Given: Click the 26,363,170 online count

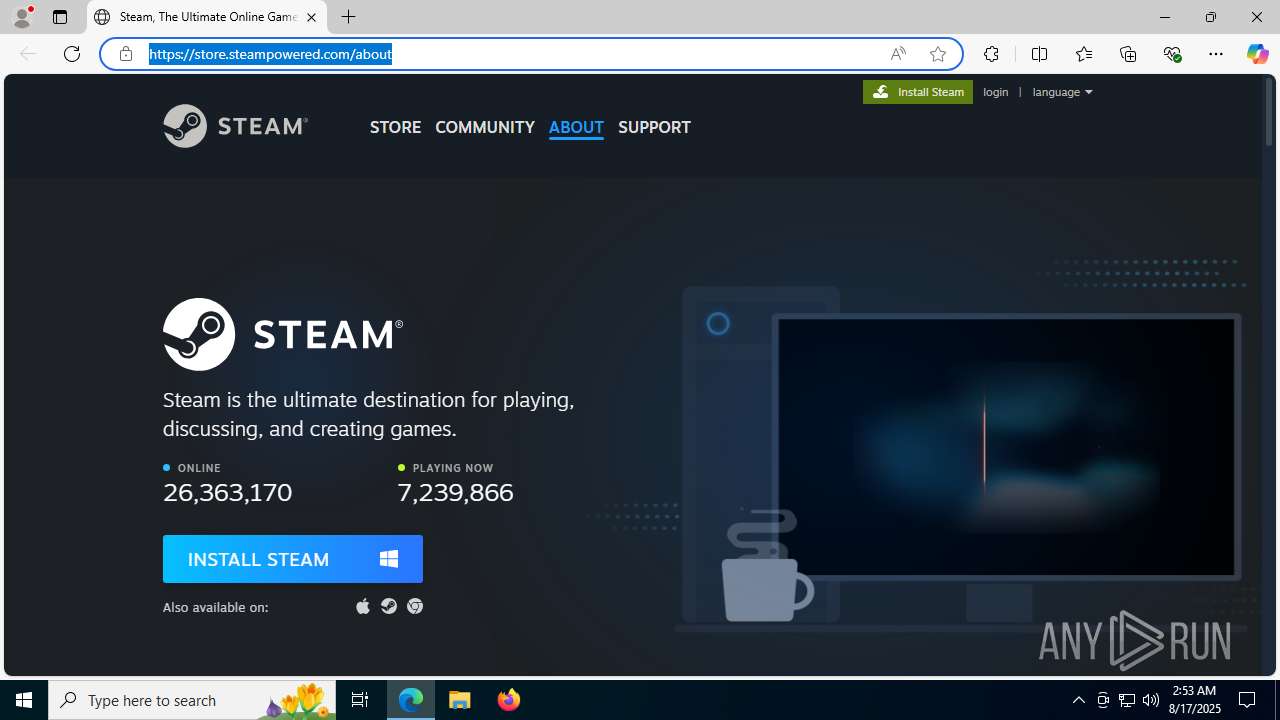Looking at the screenshot, I should coord(228,492).
